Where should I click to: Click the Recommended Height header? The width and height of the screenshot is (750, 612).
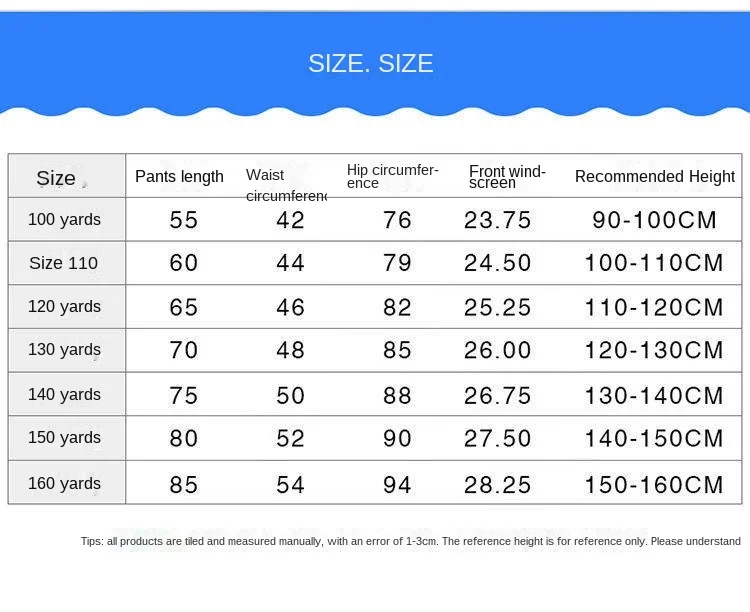(655, 177)
